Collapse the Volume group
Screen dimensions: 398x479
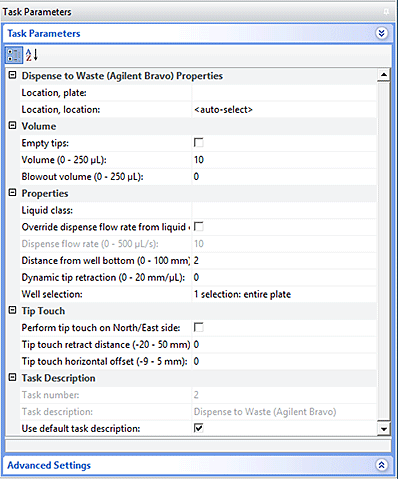12,126
